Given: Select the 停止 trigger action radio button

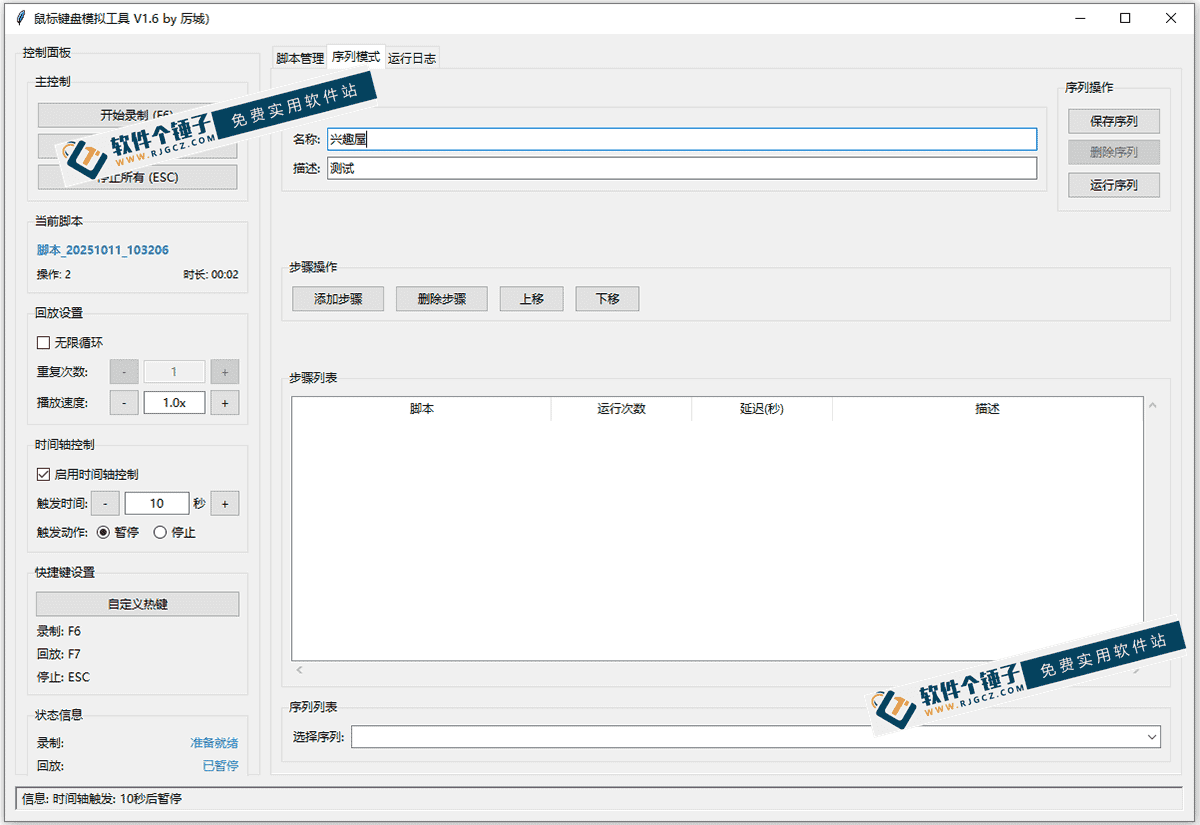Looking at the screenshot, I should [x=159, y=533].
